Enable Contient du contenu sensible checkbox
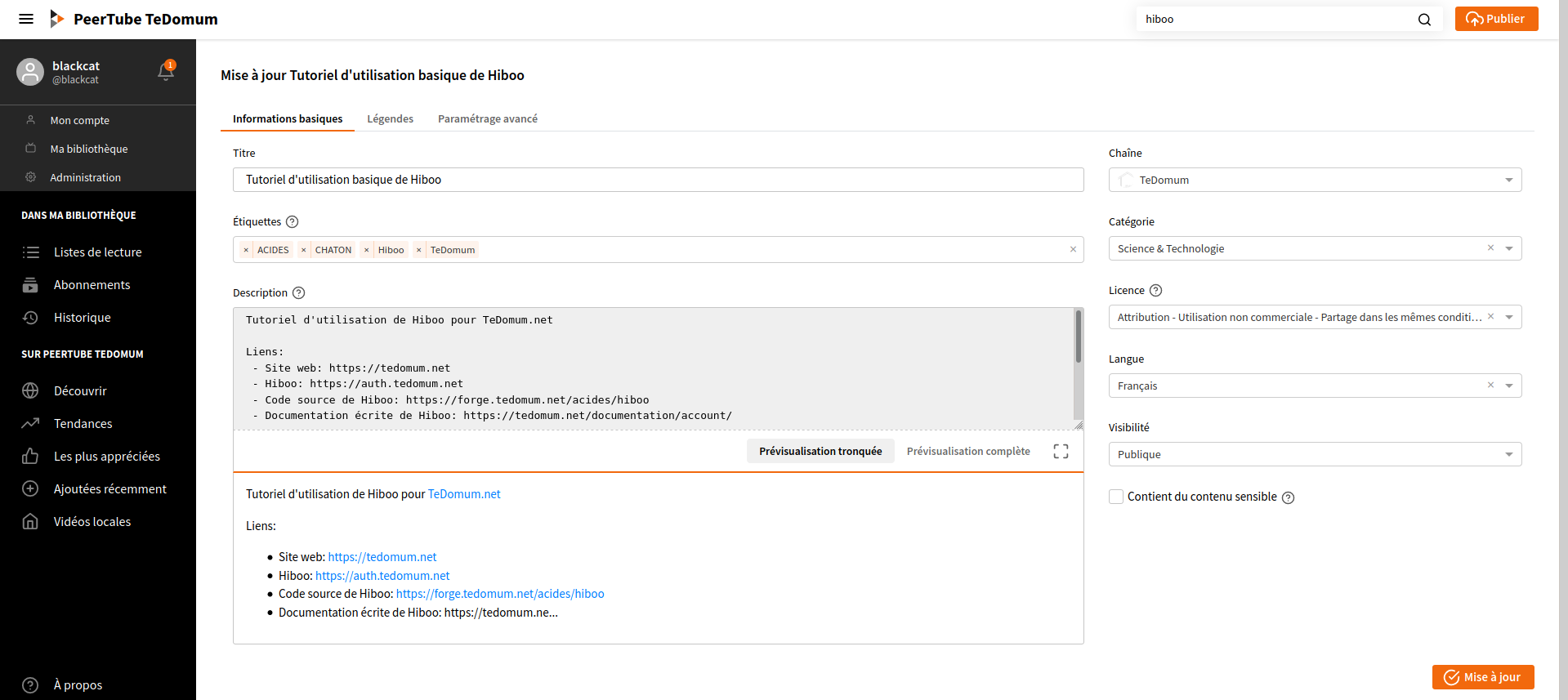 pyautogui.click(x=1116, y=497)
